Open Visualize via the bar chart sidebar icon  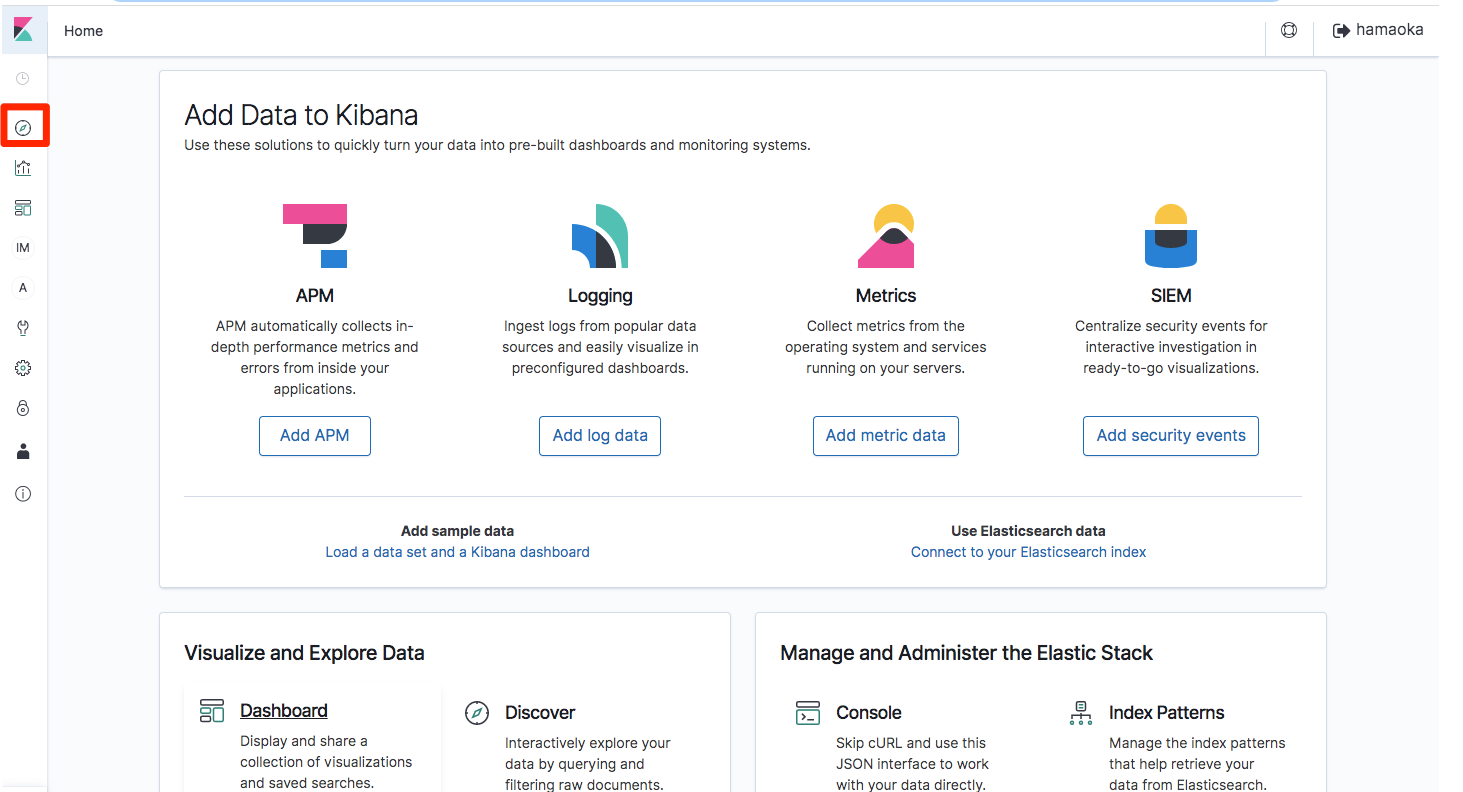(x=23, y=168)
